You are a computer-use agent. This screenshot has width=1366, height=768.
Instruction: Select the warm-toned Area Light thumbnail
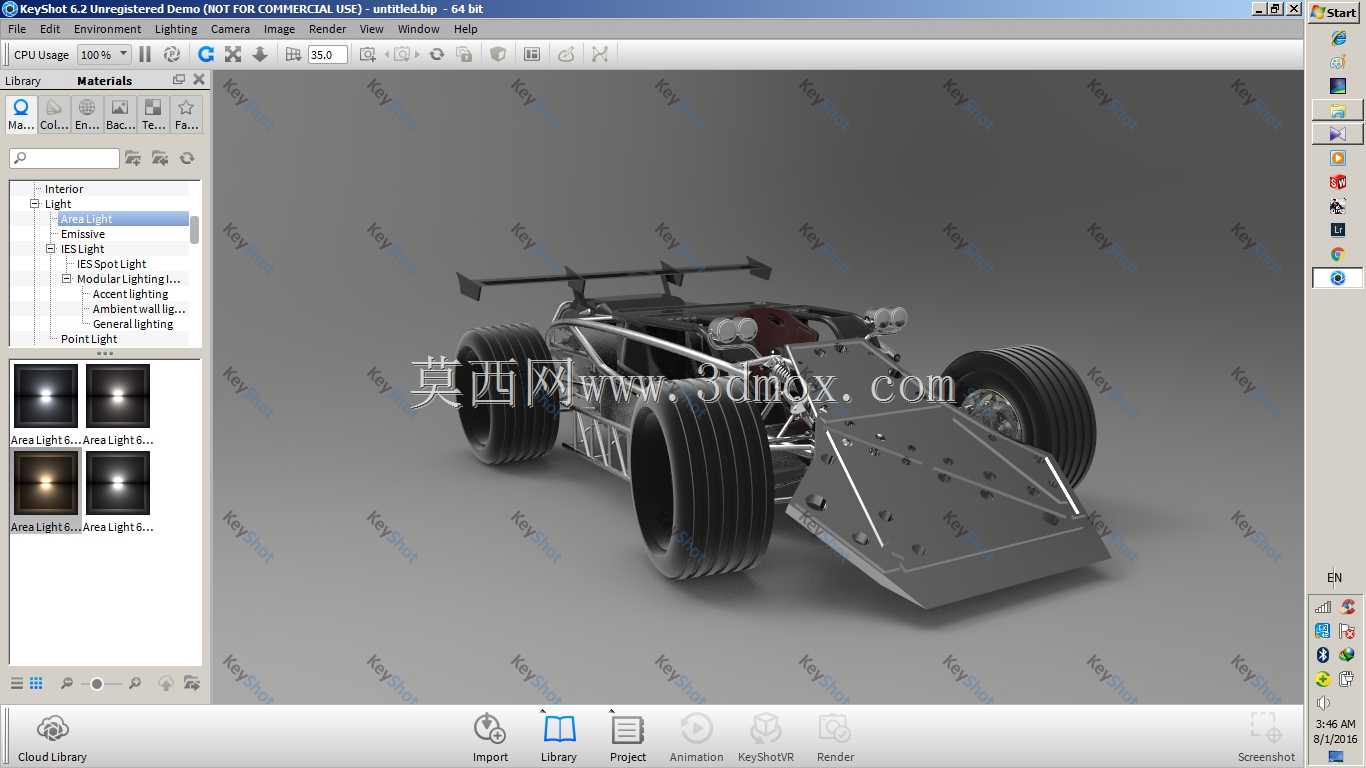point(46,483)
